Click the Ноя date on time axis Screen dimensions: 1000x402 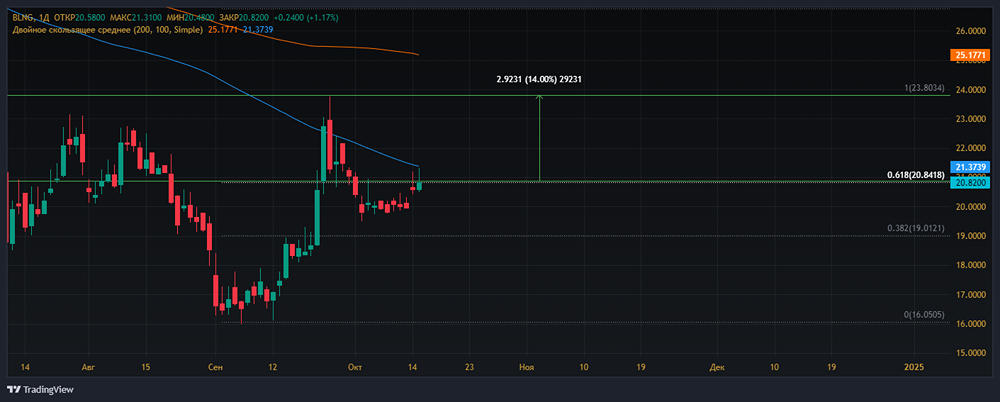click(526, 368)
